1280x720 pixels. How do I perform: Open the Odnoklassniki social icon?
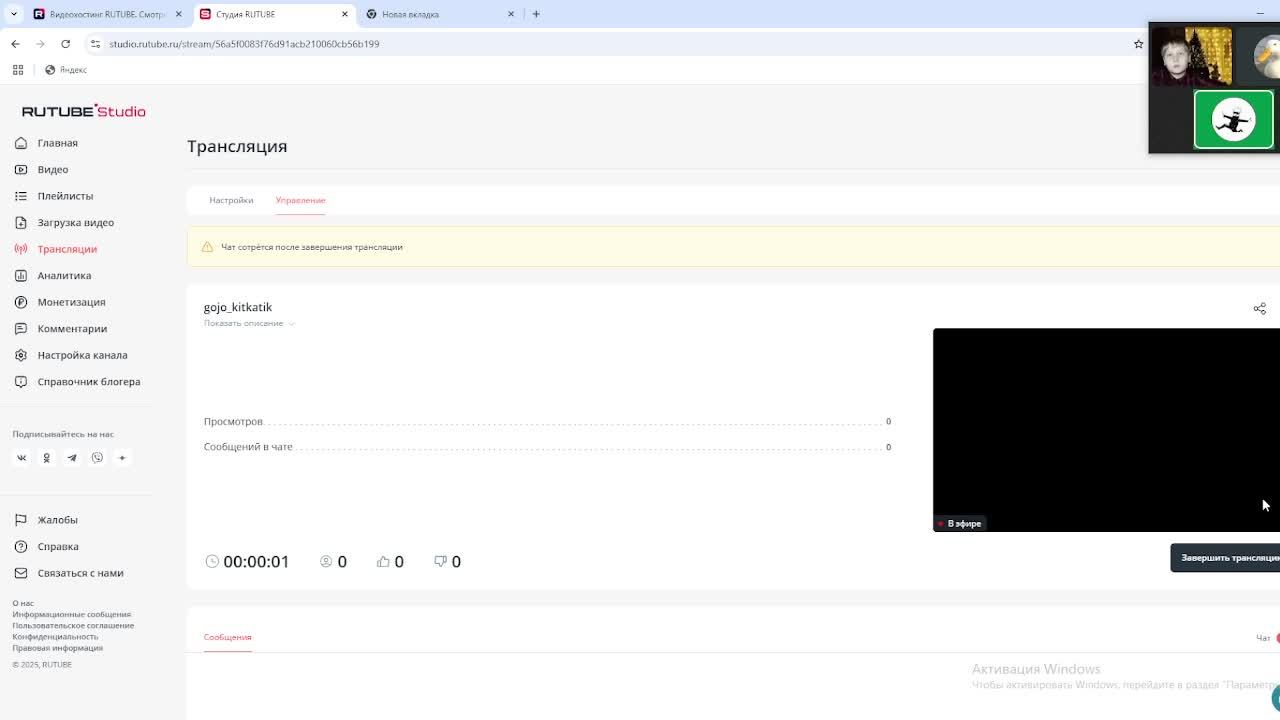point(46,458)
